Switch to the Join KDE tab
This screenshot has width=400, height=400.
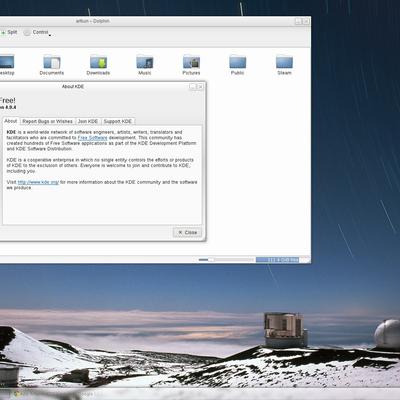pyautogui.click(x=88, y=121)
